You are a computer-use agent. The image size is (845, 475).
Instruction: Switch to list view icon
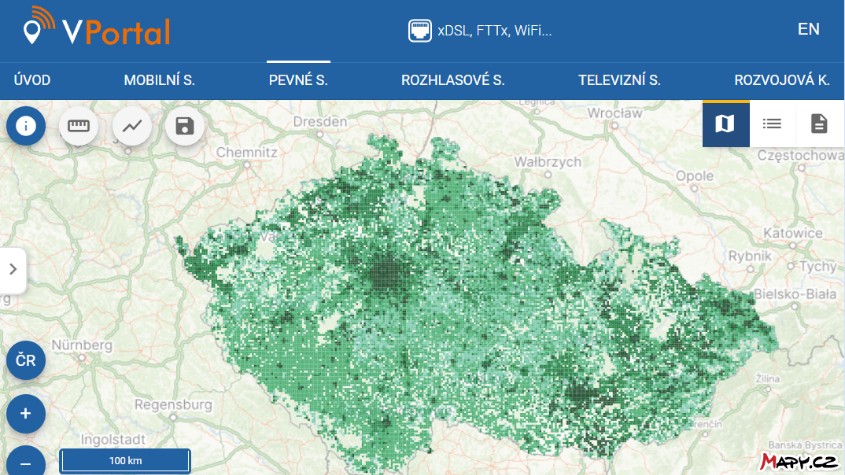772,124
